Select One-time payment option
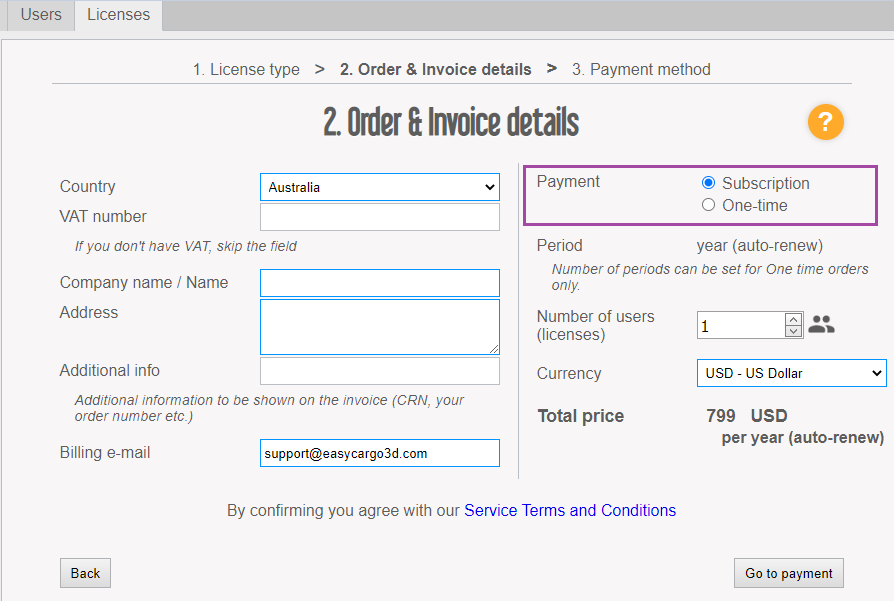 pos(708,204)
